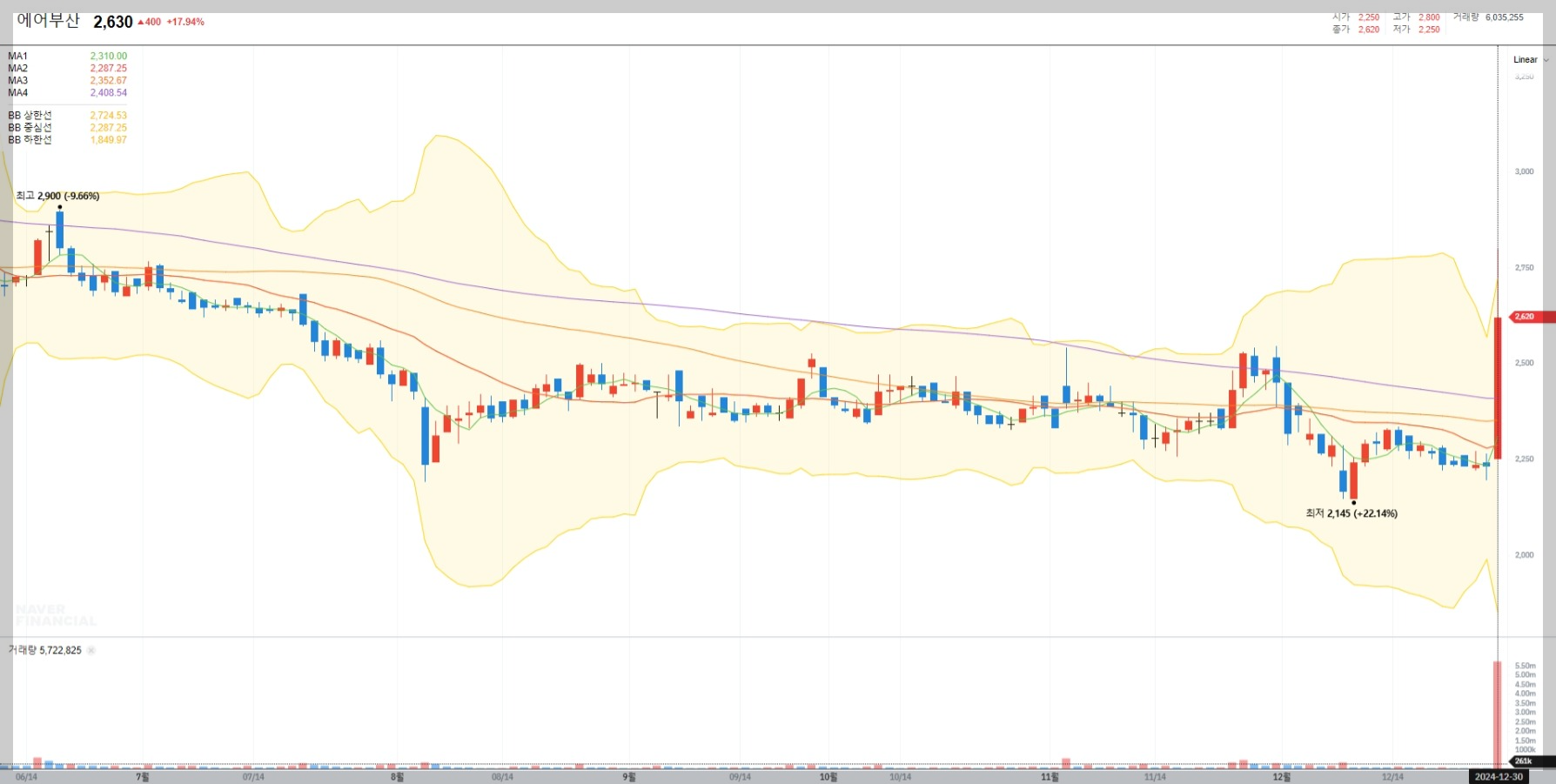Screen dimensions: 1556x784
Task: Click the 11월 label on time axis
Action: pyautogui.click(x=1050, y=776)
